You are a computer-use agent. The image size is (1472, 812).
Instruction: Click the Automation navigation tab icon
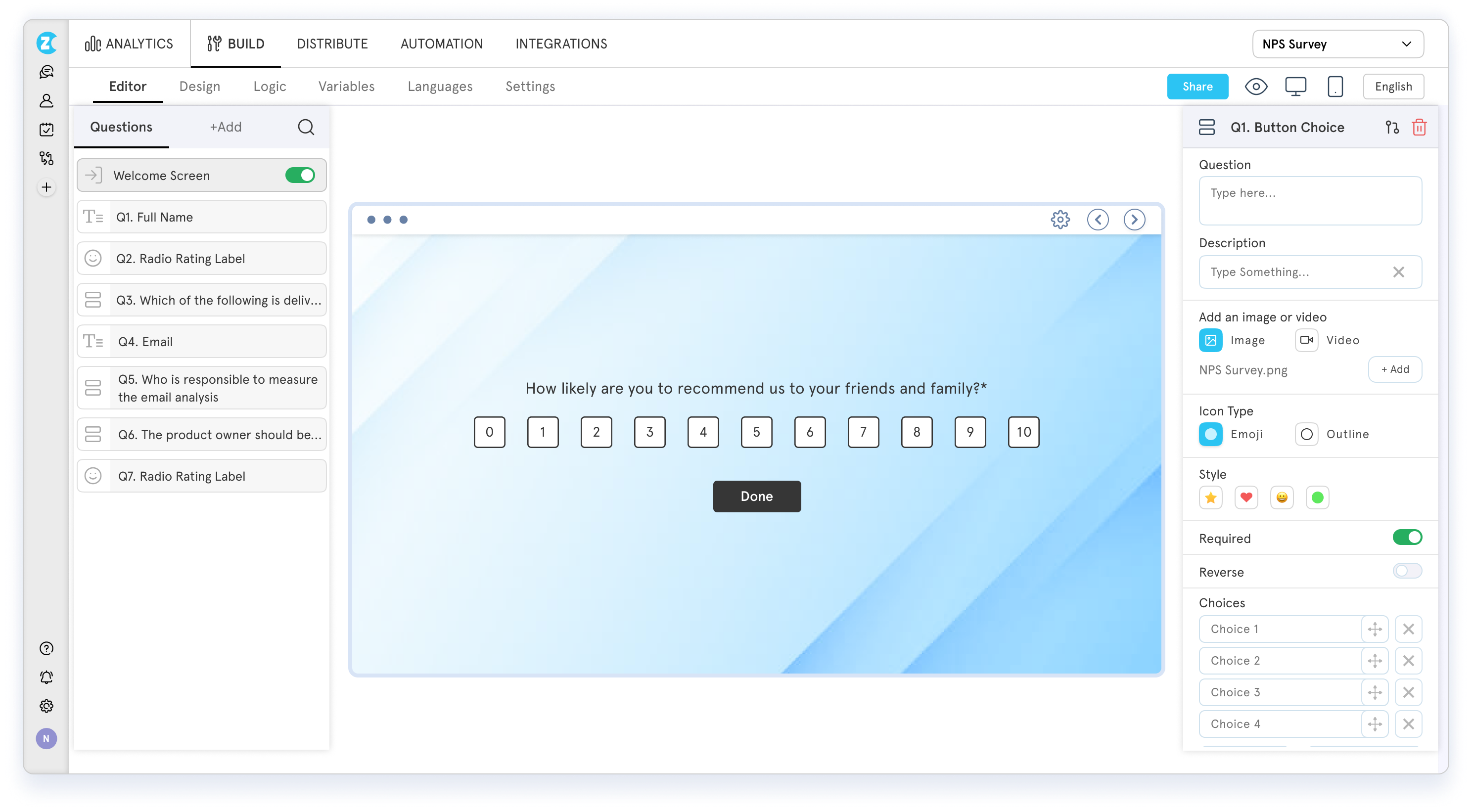tap(441, 44)
